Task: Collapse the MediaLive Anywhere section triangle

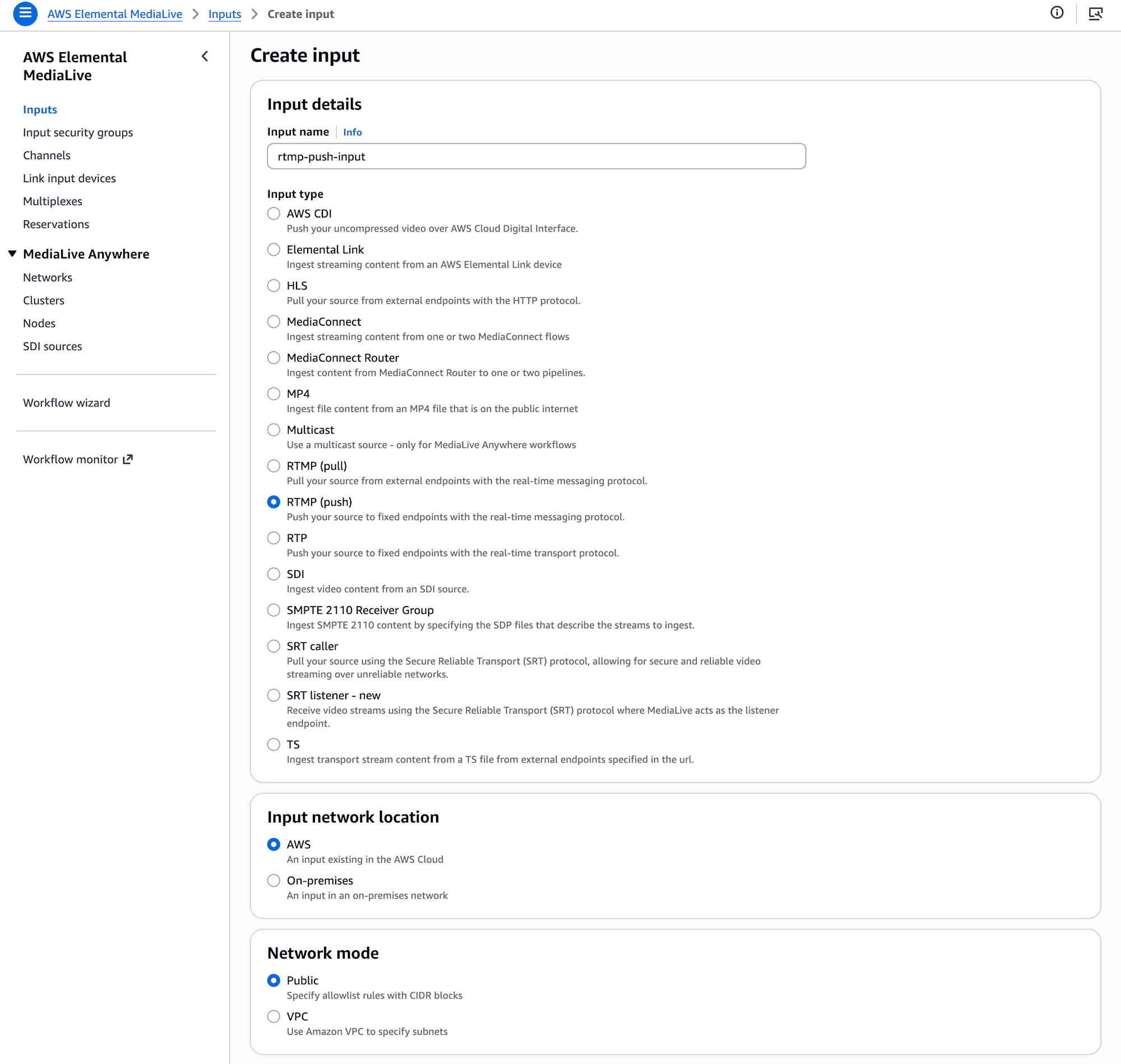Action: 12,253
